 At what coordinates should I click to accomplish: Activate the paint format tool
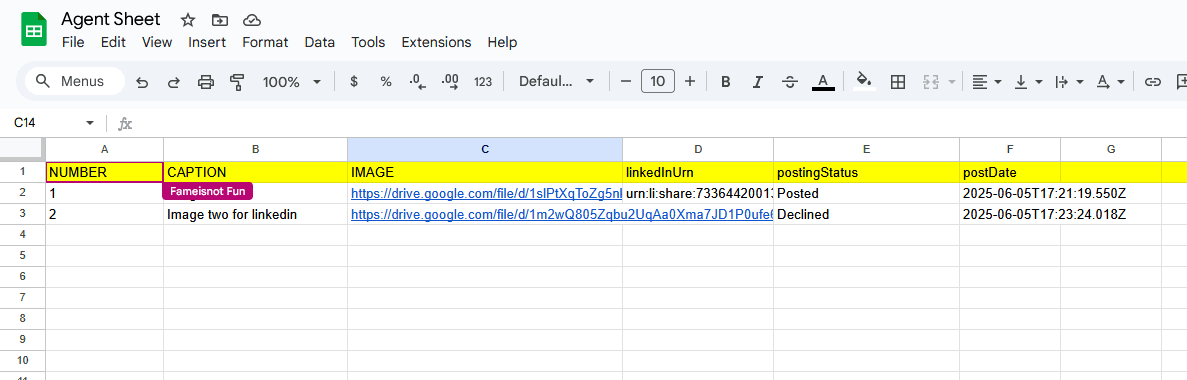[x=238, y=82]
